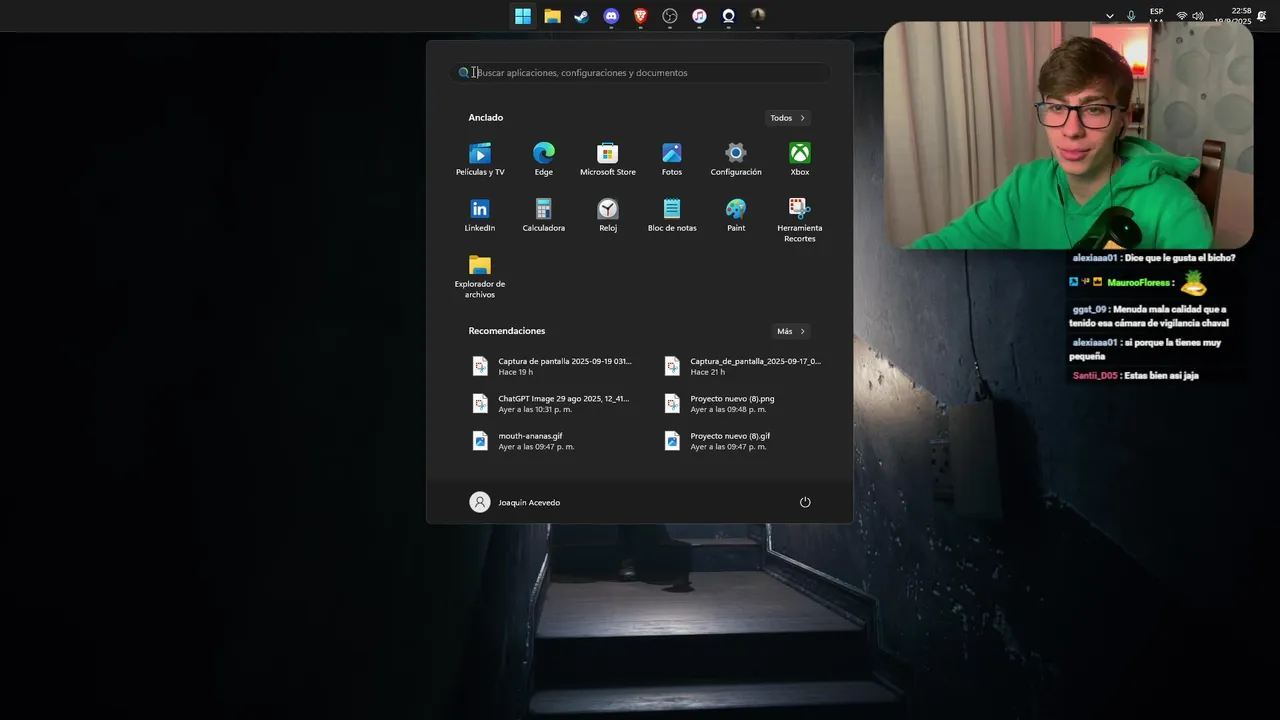Open Discord from the taskbar
This screenshot has height=720, width=1280.
coord(611,16)
